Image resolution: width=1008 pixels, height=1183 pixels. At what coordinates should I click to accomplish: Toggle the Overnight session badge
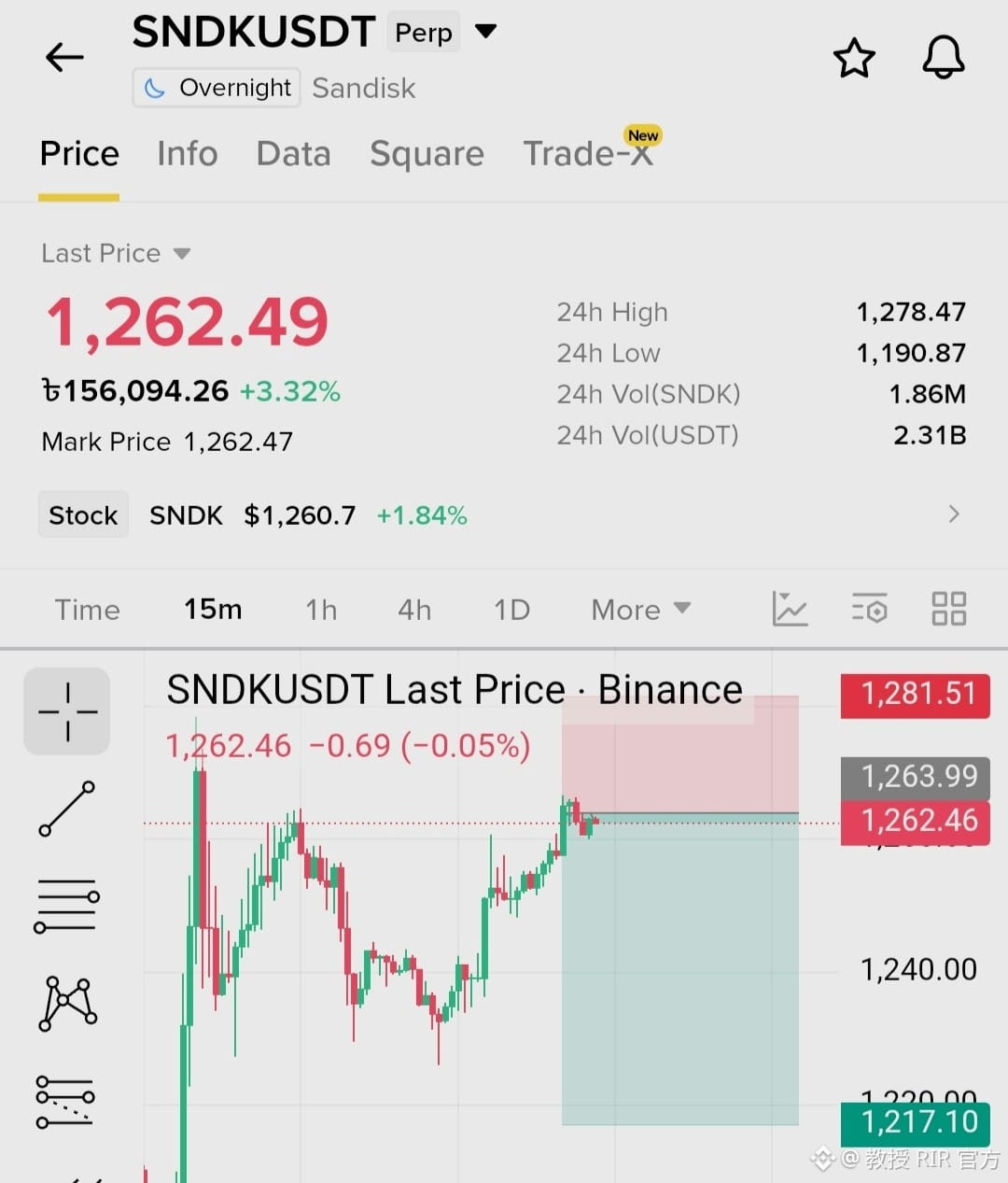[217, 88]
